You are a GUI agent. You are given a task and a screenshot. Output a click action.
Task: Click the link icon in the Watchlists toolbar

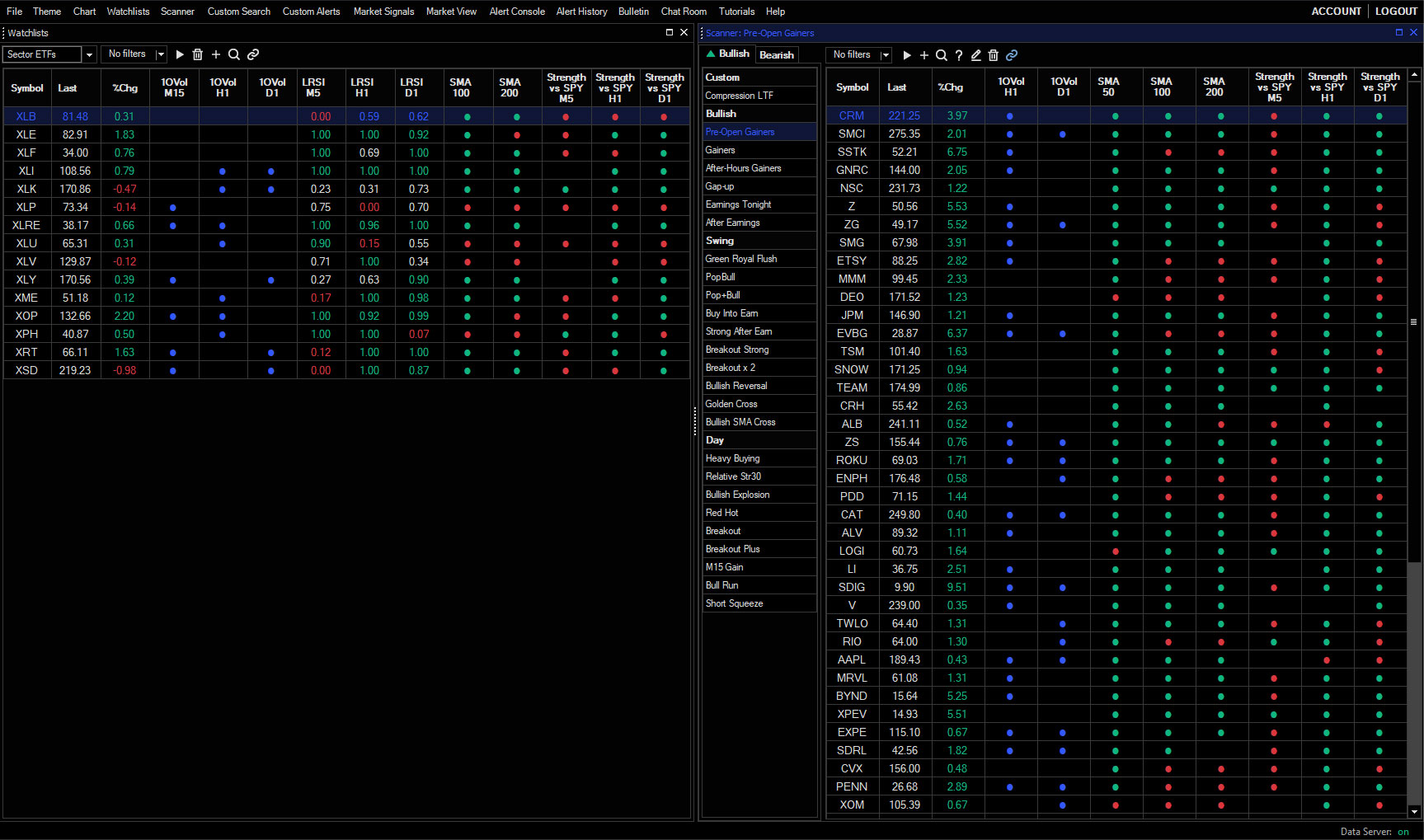click(x=252, y=54)
